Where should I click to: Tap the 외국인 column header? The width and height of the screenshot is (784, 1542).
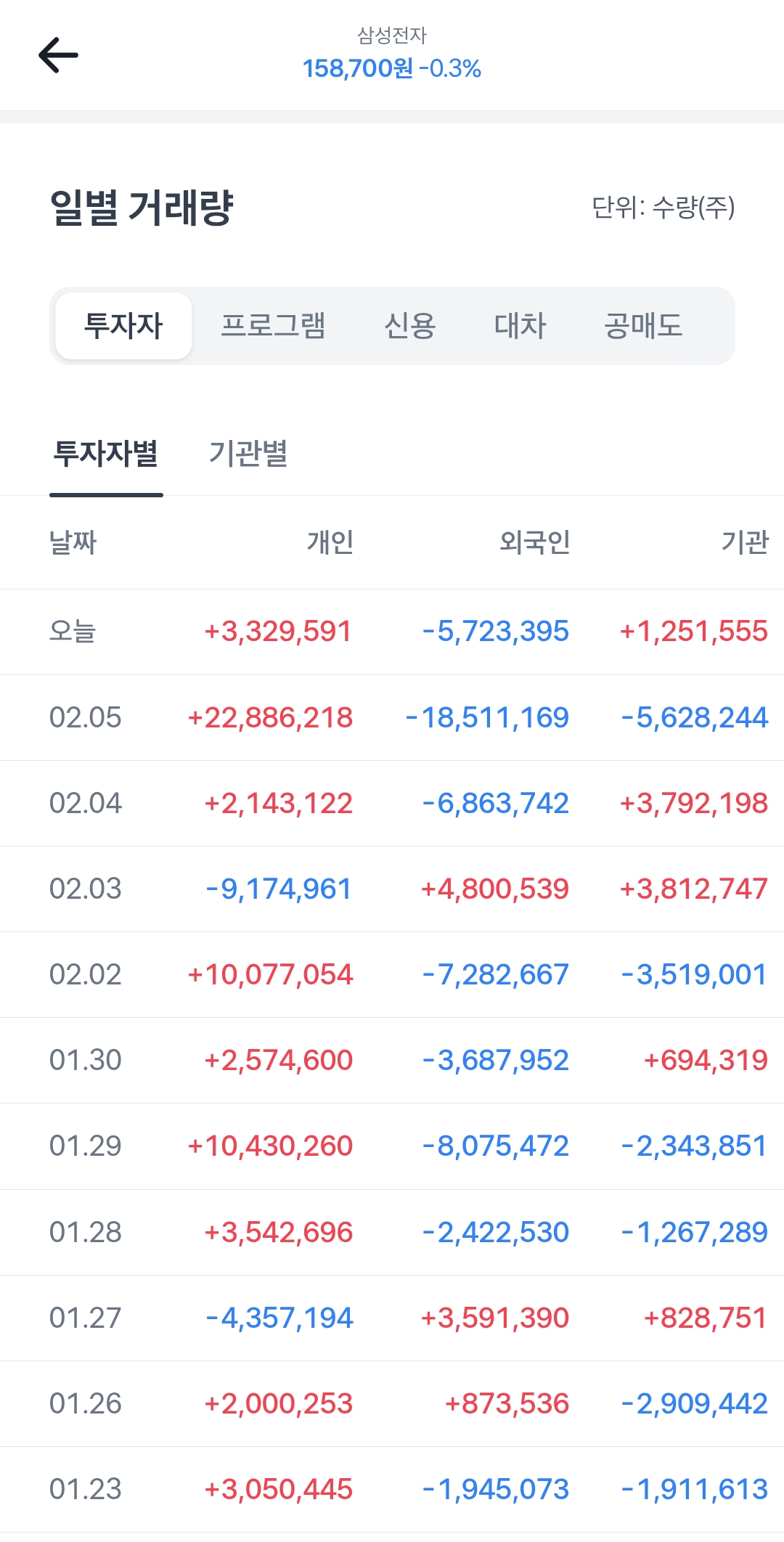tap(534, 542)
